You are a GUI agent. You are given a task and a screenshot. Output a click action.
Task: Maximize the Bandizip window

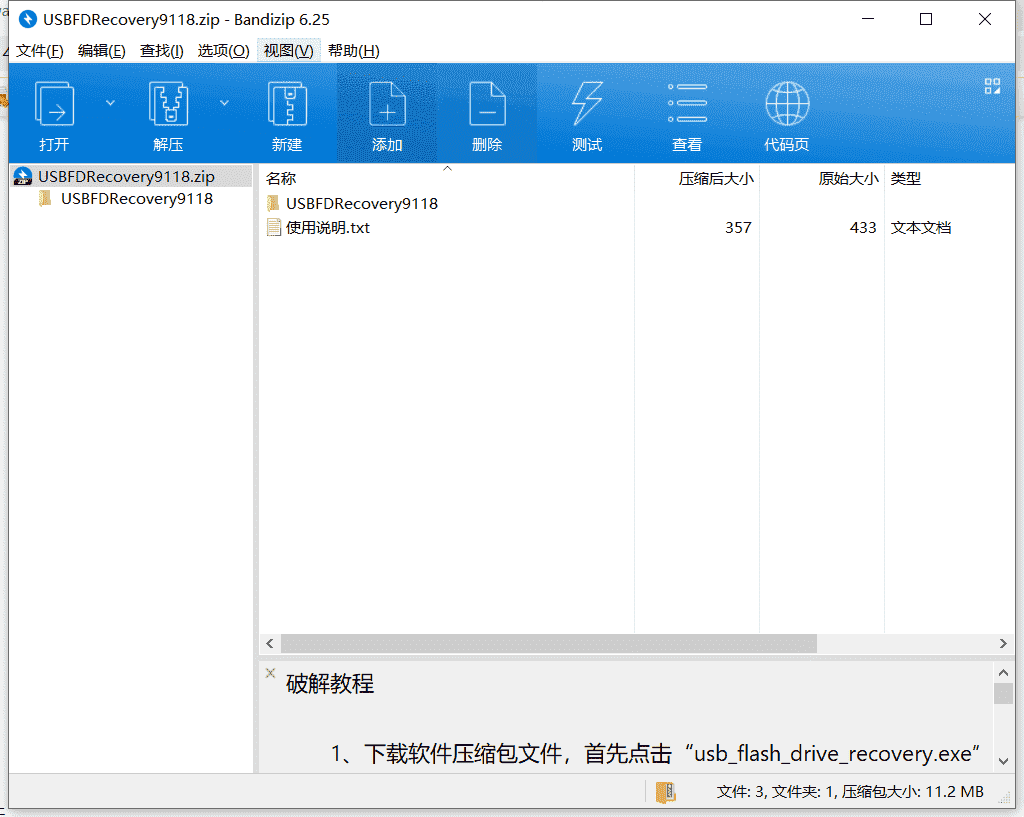tap(926, 20)
